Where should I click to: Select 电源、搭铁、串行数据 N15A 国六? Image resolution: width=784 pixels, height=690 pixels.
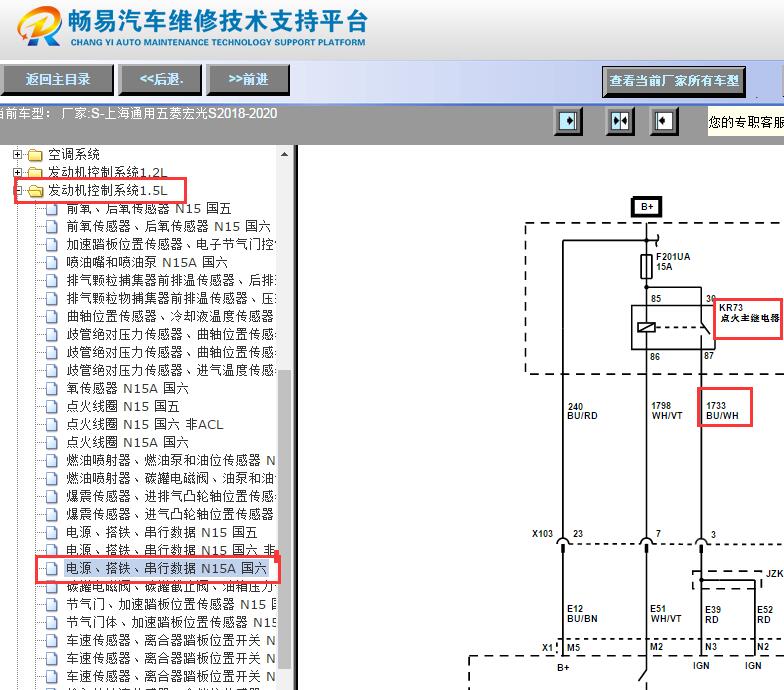point(166,568)
